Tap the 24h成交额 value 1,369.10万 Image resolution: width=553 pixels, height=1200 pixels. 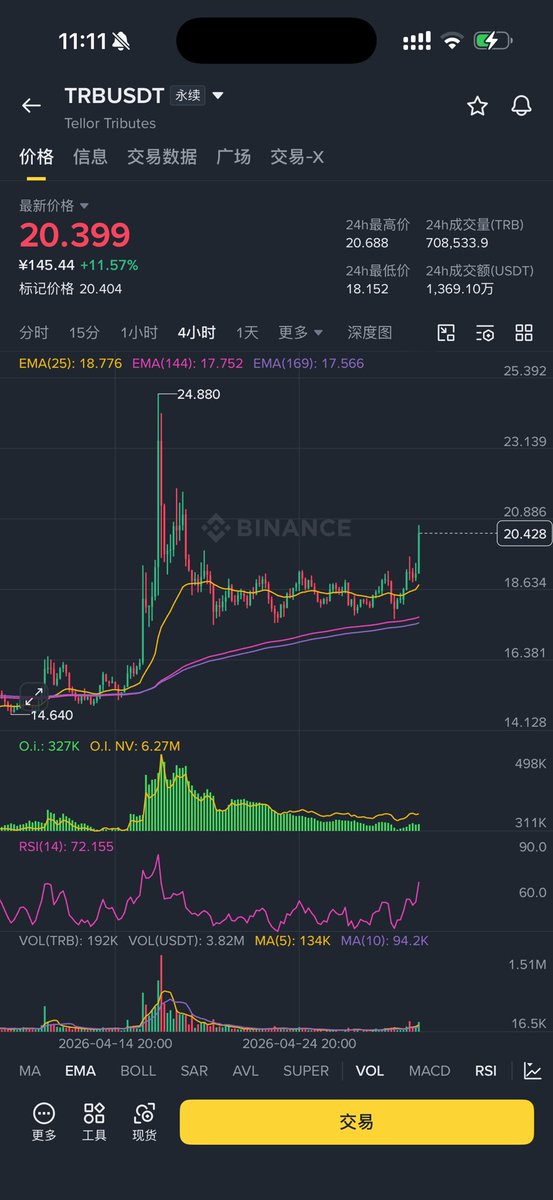[459, 289]
